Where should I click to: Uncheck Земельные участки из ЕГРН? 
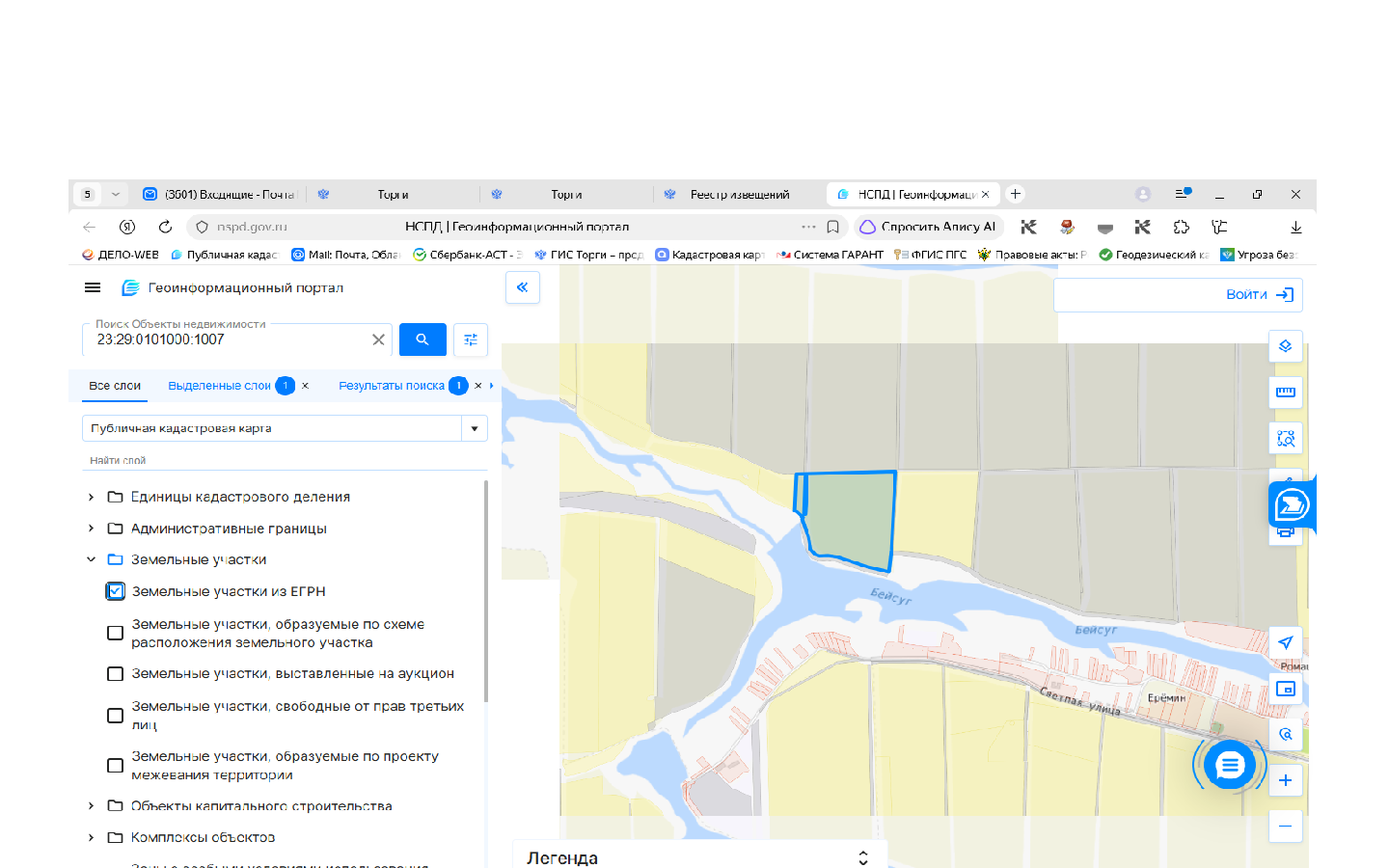coord(116,591)
